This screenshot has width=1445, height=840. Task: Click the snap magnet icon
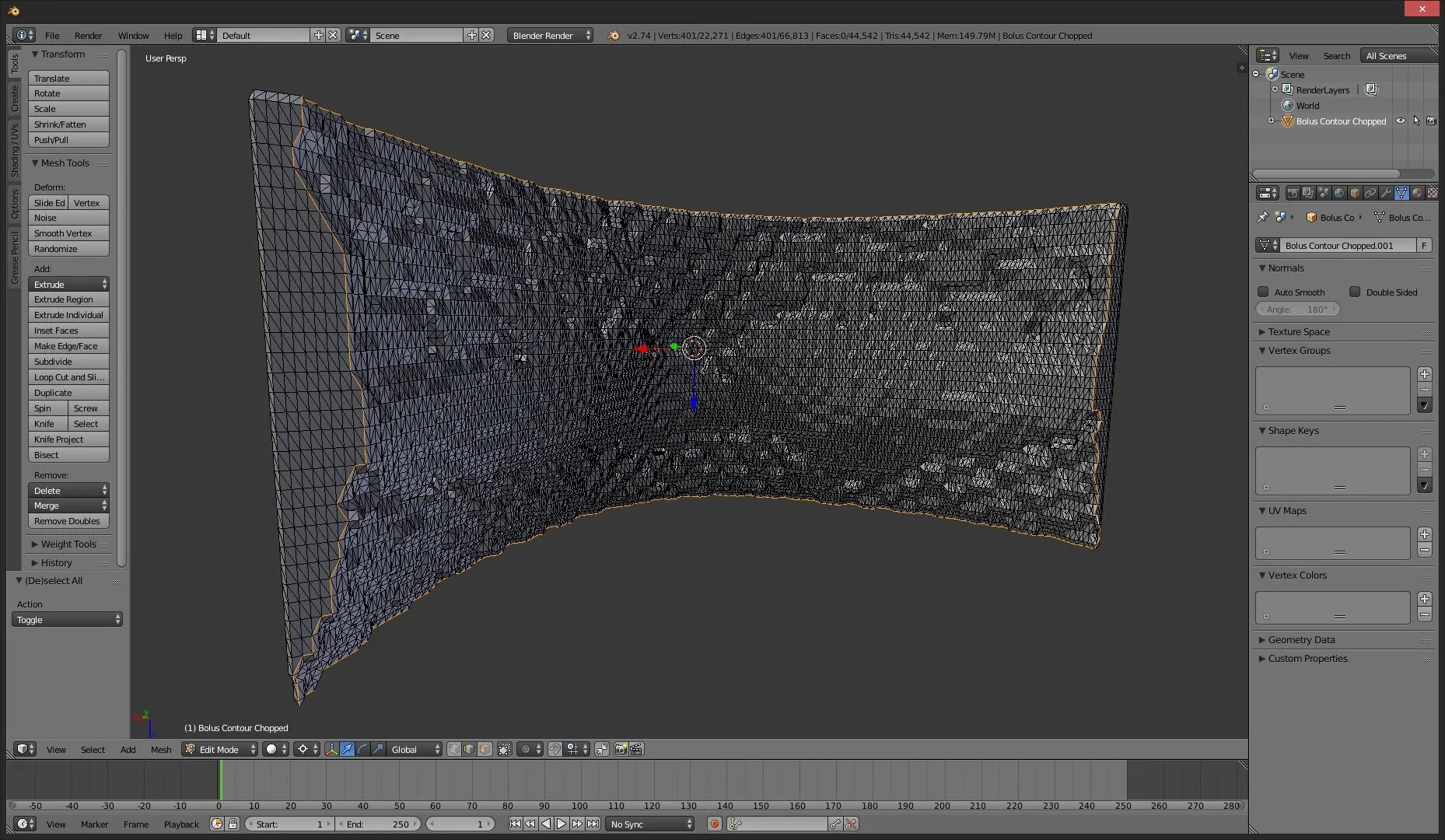pos(555,749)
